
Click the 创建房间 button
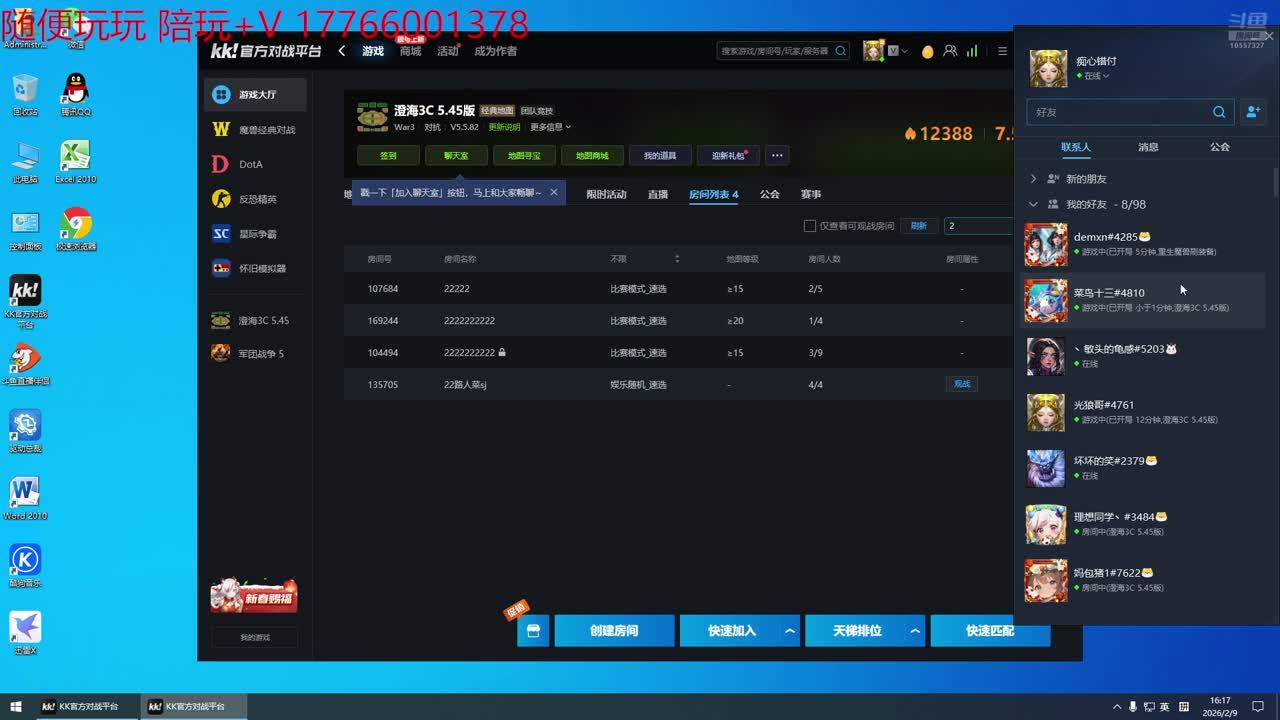coord(614,631)
